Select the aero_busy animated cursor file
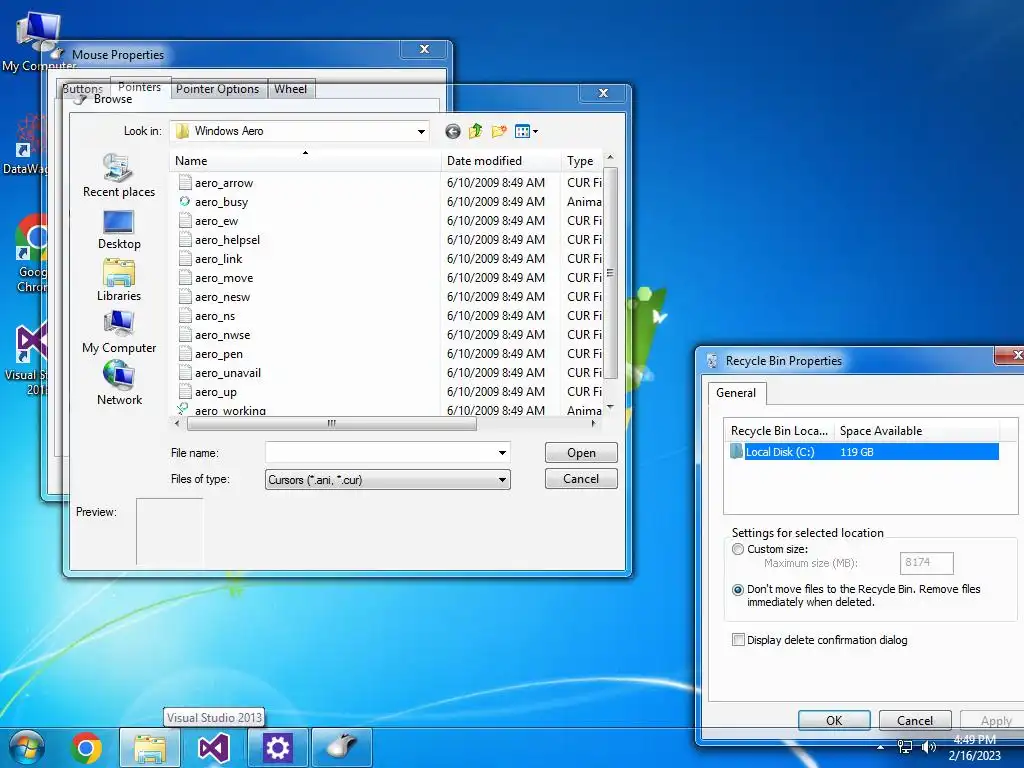Image resolution: width=1024 pixels, height=768 pixels. [x=214, y=202]
